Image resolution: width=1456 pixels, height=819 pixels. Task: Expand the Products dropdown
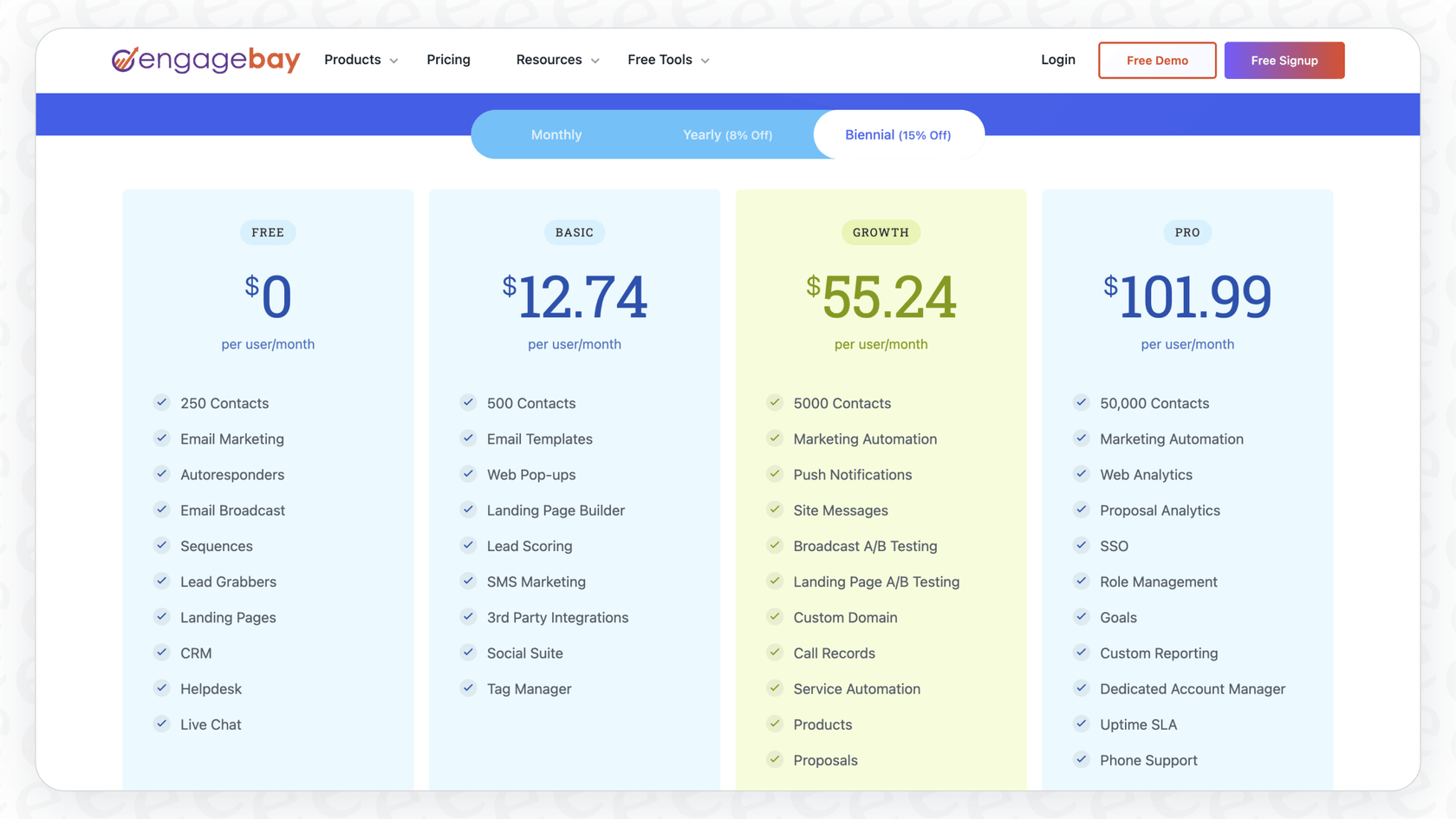coord(360,60)
